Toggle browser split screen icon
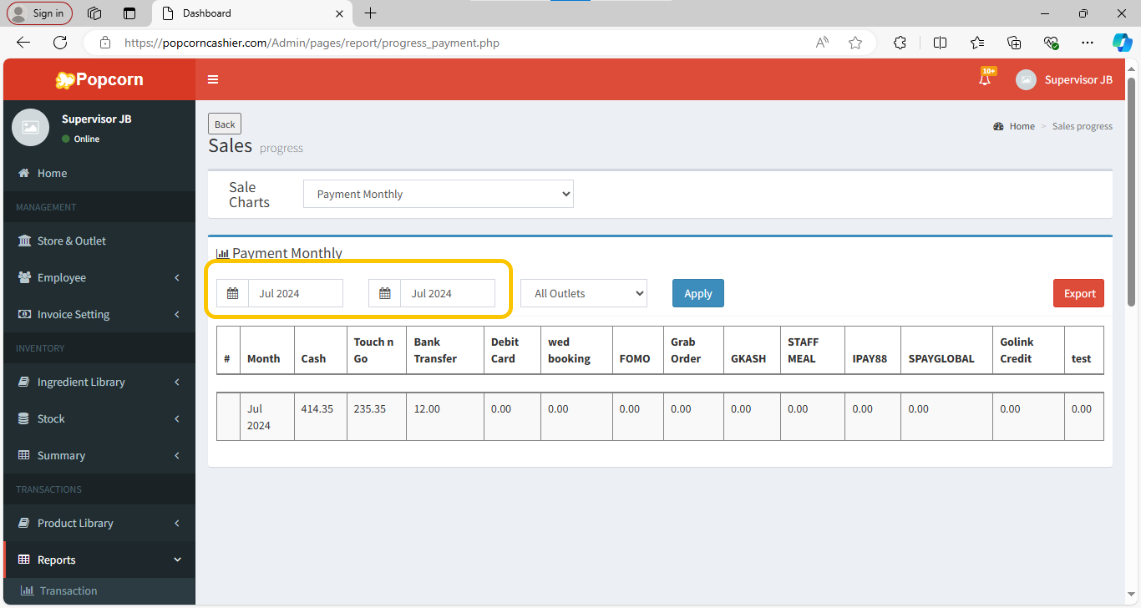The height and width of the screenshot is (608, 1141). tap(940, 43)
